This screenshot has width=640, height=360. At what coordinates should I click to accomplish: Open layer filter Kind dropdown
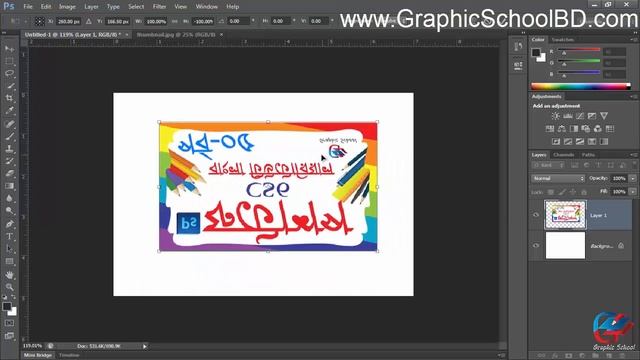[x=548, y=165]
